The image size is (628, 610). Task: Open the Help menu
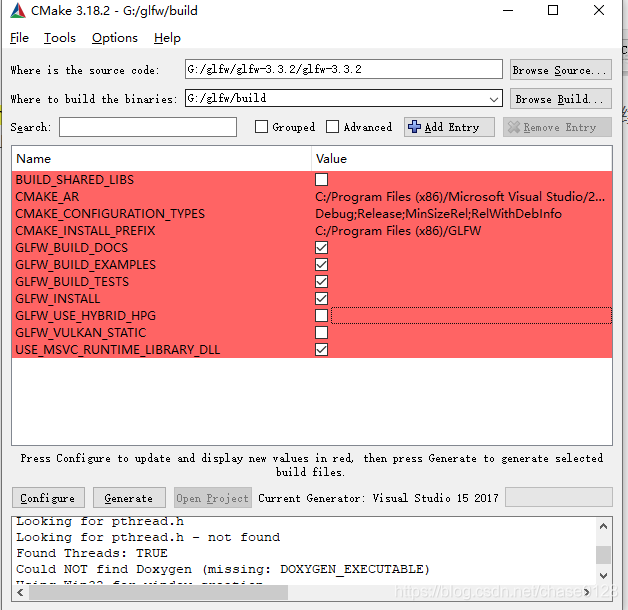coord(167,38)
